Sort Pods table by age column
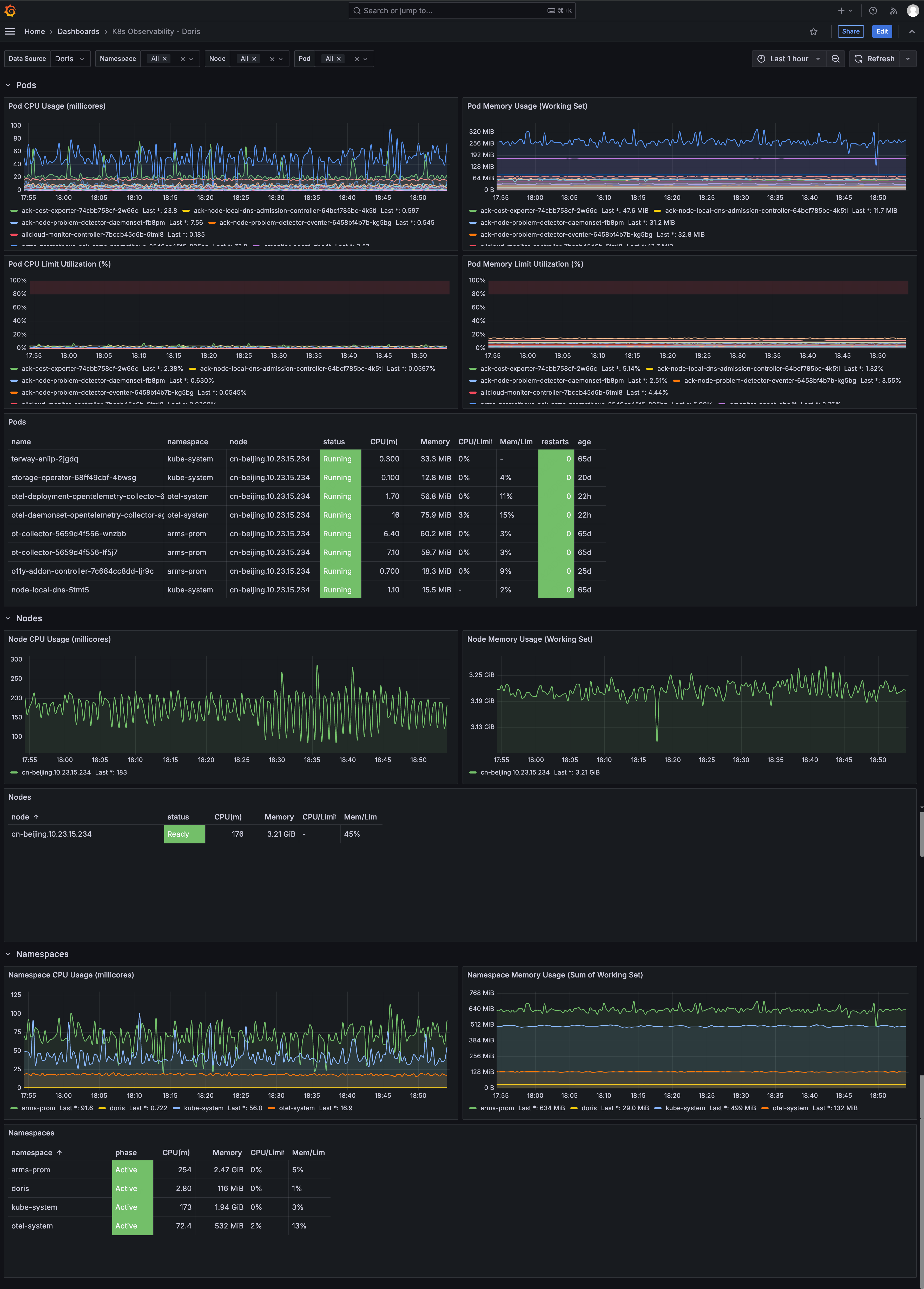This screenshot has width=924, height=1289. 584,442
